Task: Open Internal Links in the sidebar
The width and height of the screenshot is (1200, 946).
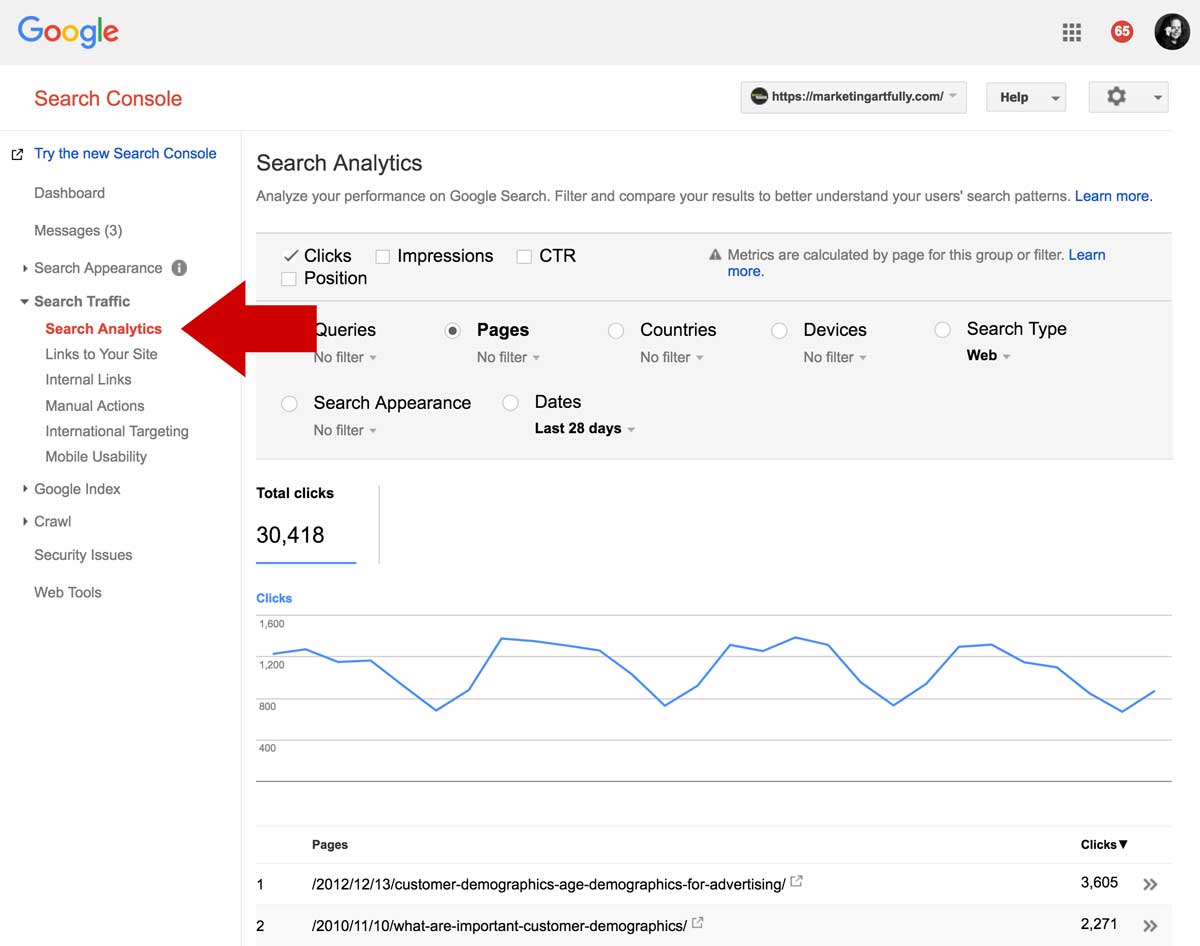Action: 88,380
